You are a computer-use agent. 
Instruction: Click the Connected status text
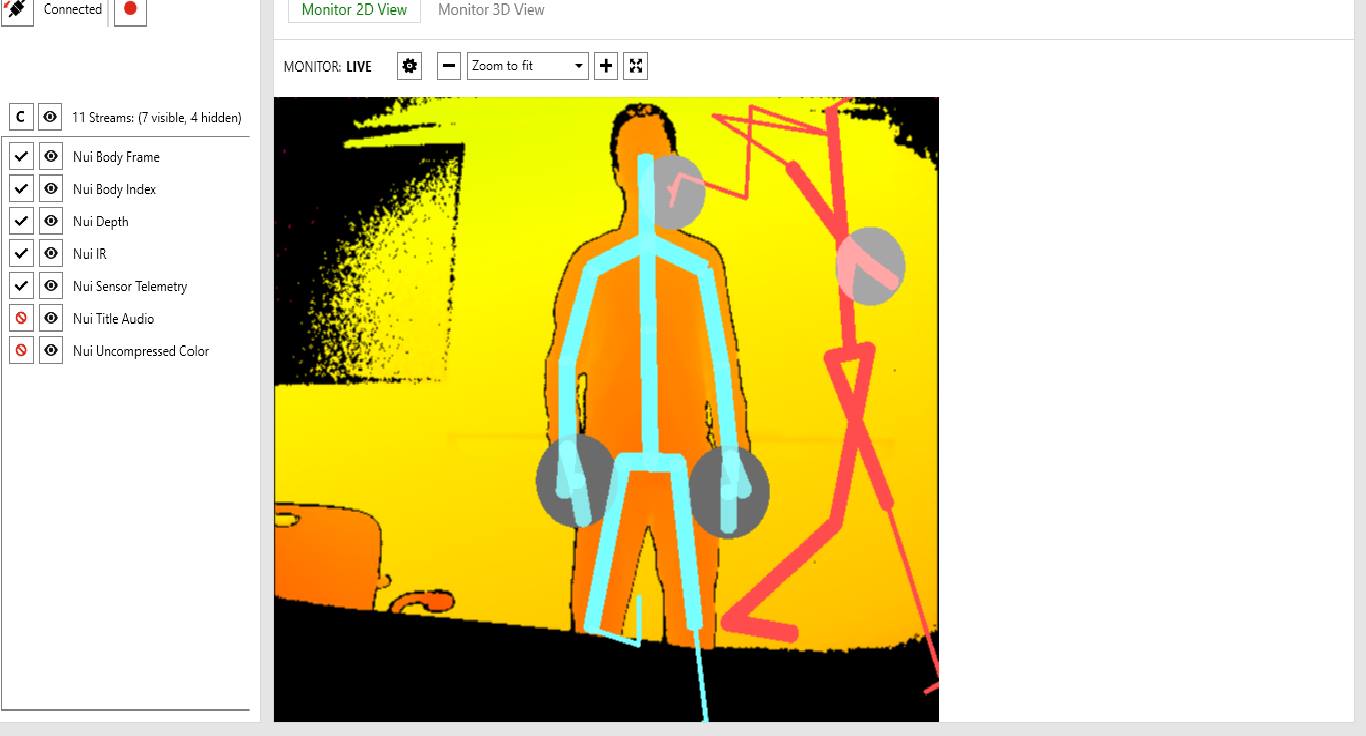(73, 9)
